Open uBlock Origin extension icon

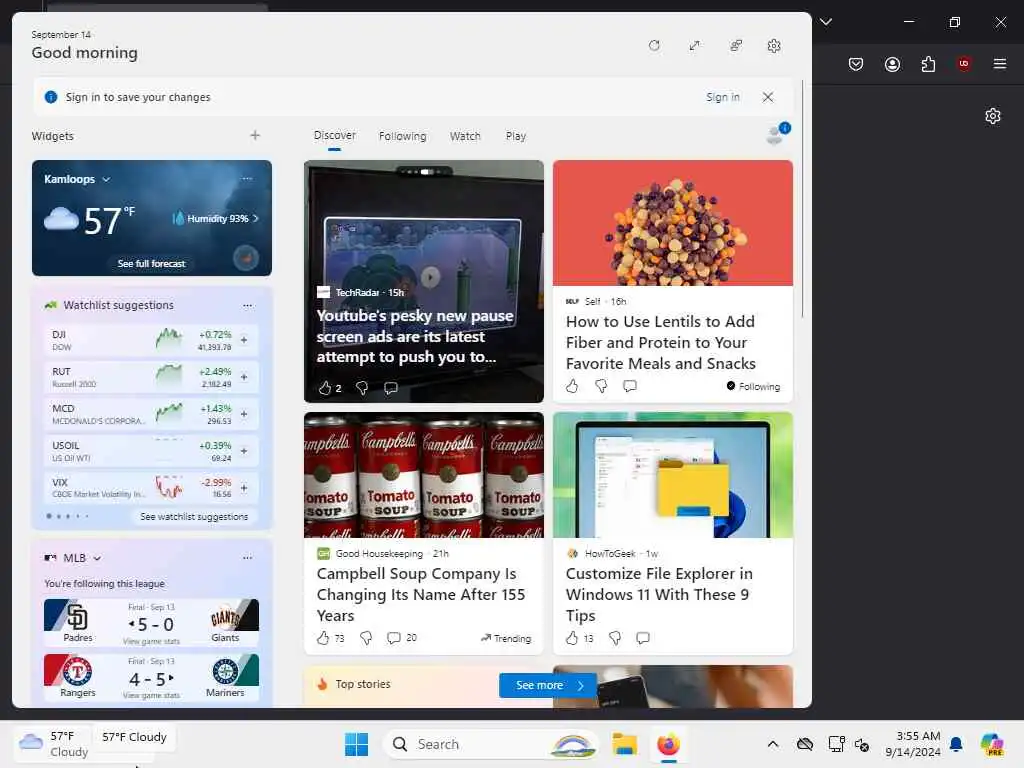[964, 64]
